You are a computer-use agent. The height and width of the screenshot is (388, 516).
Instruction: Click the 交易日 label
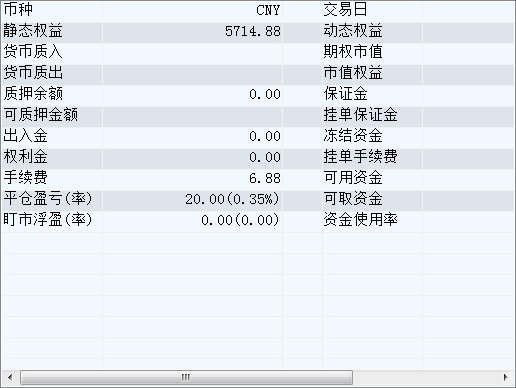[x=345, y=10]
